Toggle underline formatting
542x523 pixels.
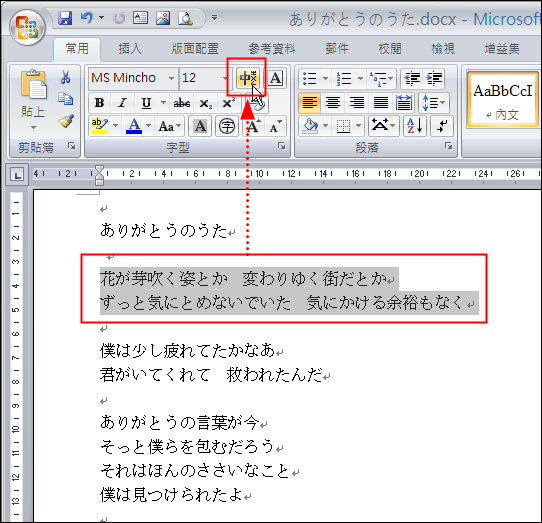coord(147,103)
